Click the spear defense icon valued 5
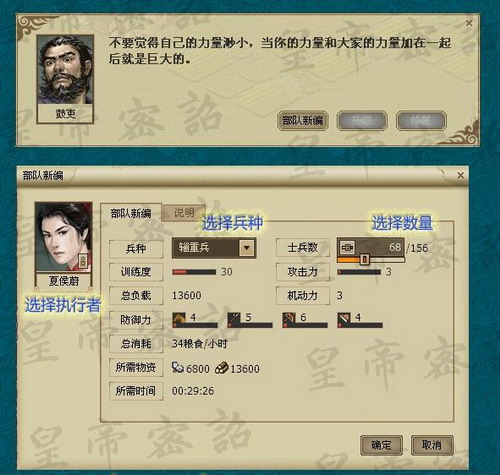The image size is (500, 475). pos(234,319)
